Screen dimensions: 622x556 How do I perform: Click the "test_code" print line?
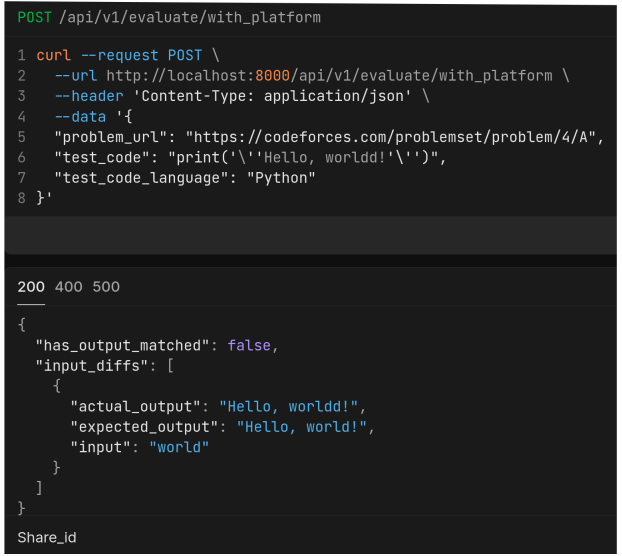[250, 157]
